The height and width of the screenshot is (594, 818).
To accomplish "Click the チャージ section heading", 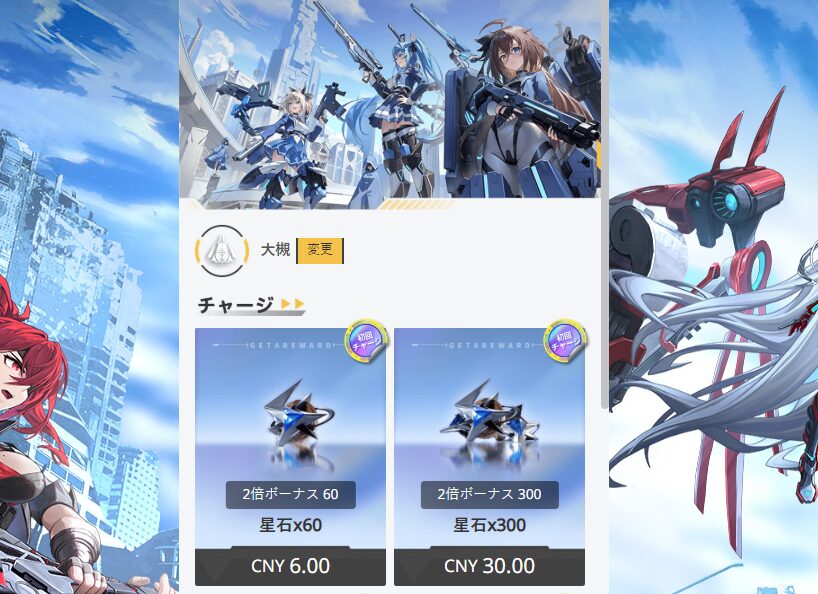I will pyautogui.click(x=236, y=305).
